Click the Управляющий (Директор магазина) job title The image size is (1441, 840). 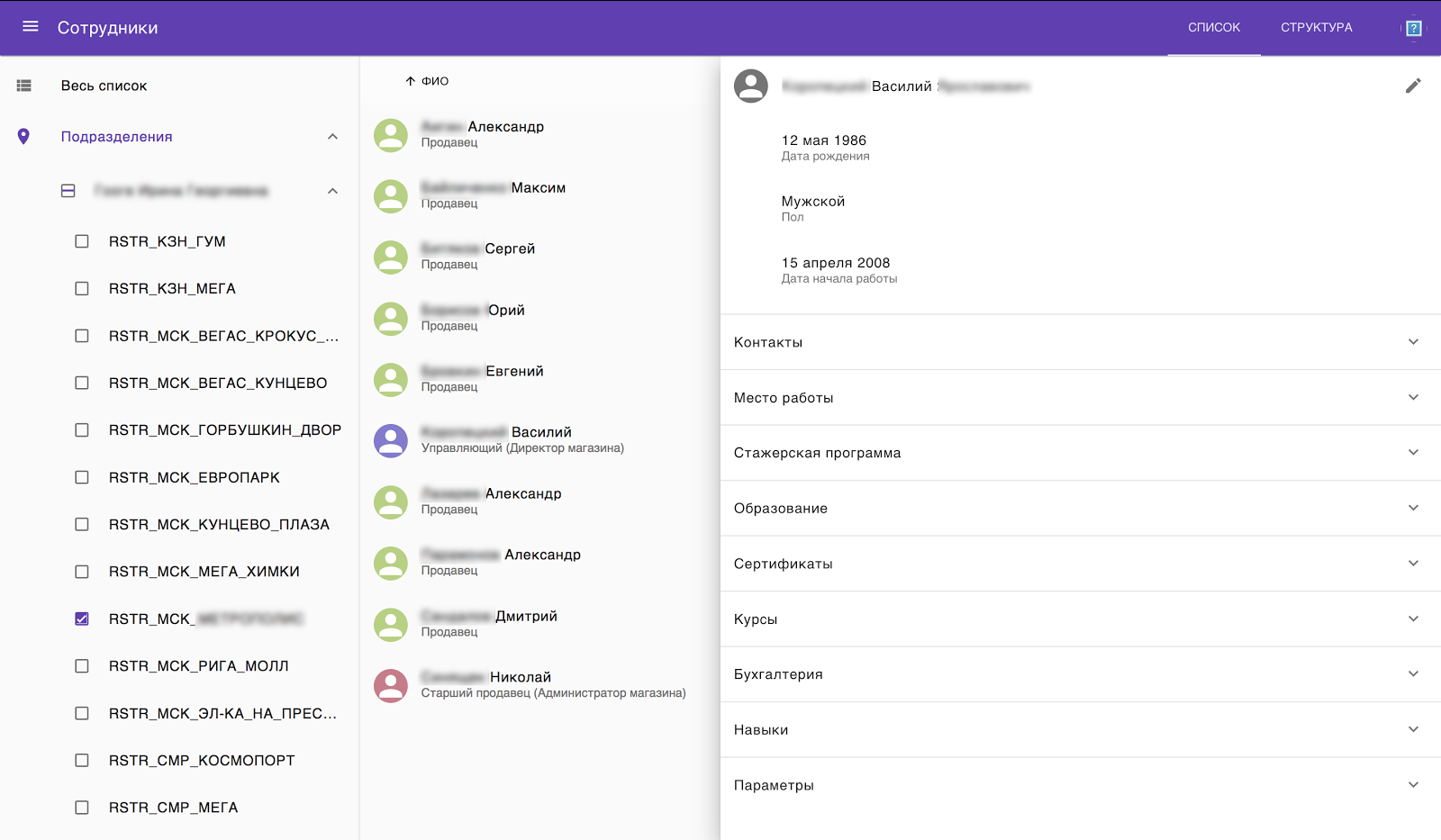(x=522, y=448)
